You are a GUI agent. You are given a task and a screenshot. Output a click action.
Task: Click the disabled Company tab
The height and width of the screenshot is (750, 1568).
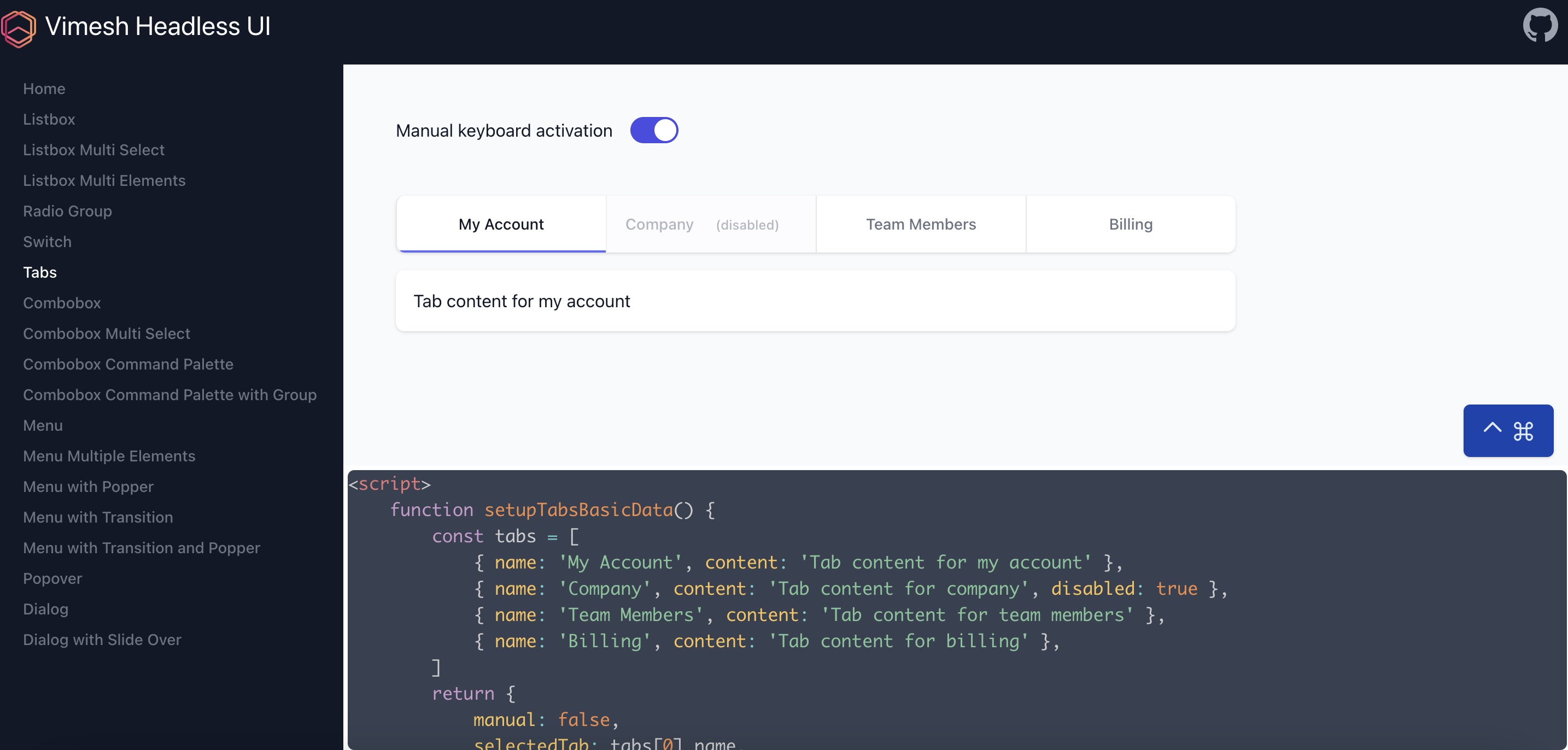point(710,224)
